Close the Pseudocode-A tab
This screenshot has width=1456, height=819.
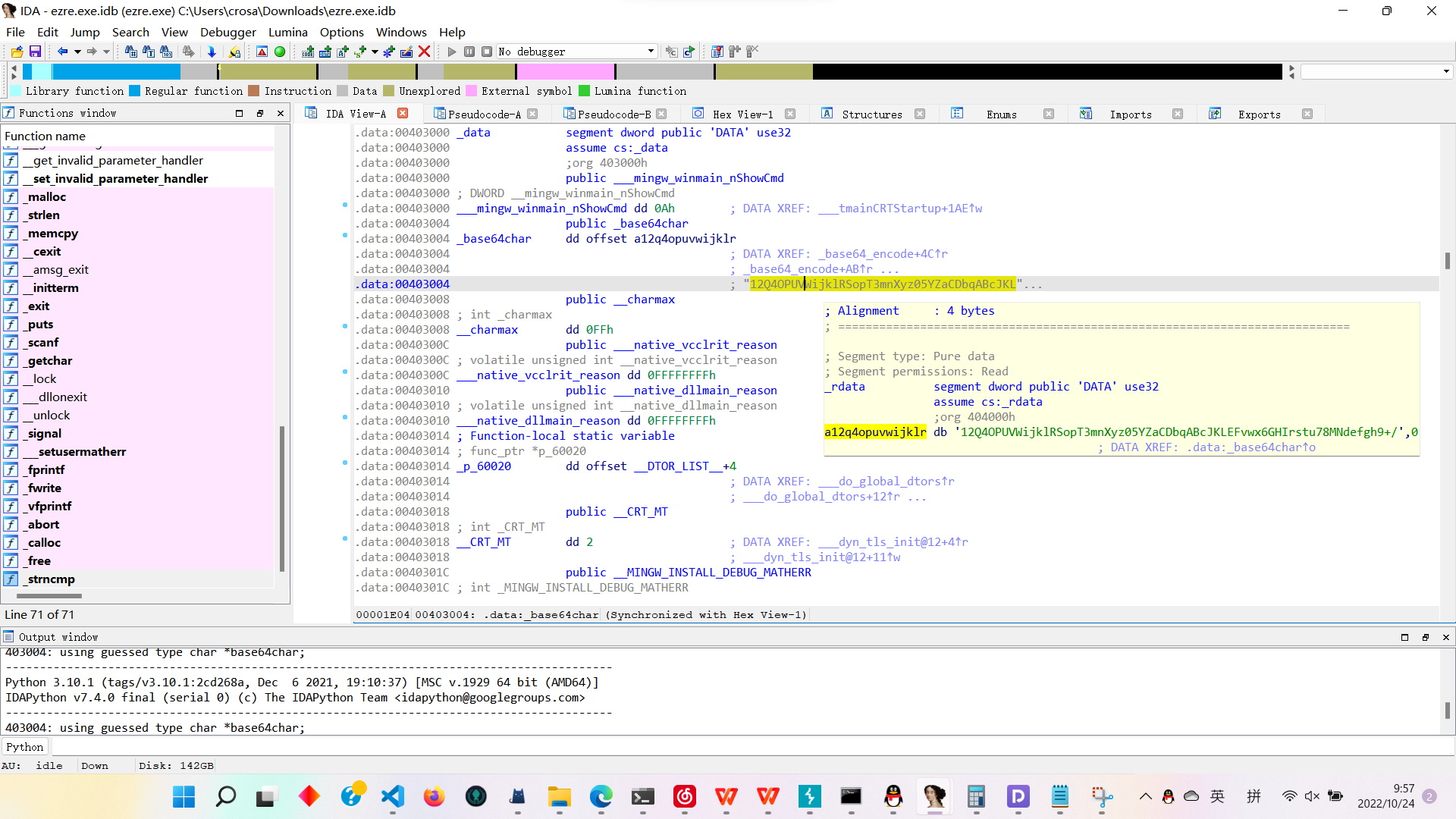coord(532,114)
